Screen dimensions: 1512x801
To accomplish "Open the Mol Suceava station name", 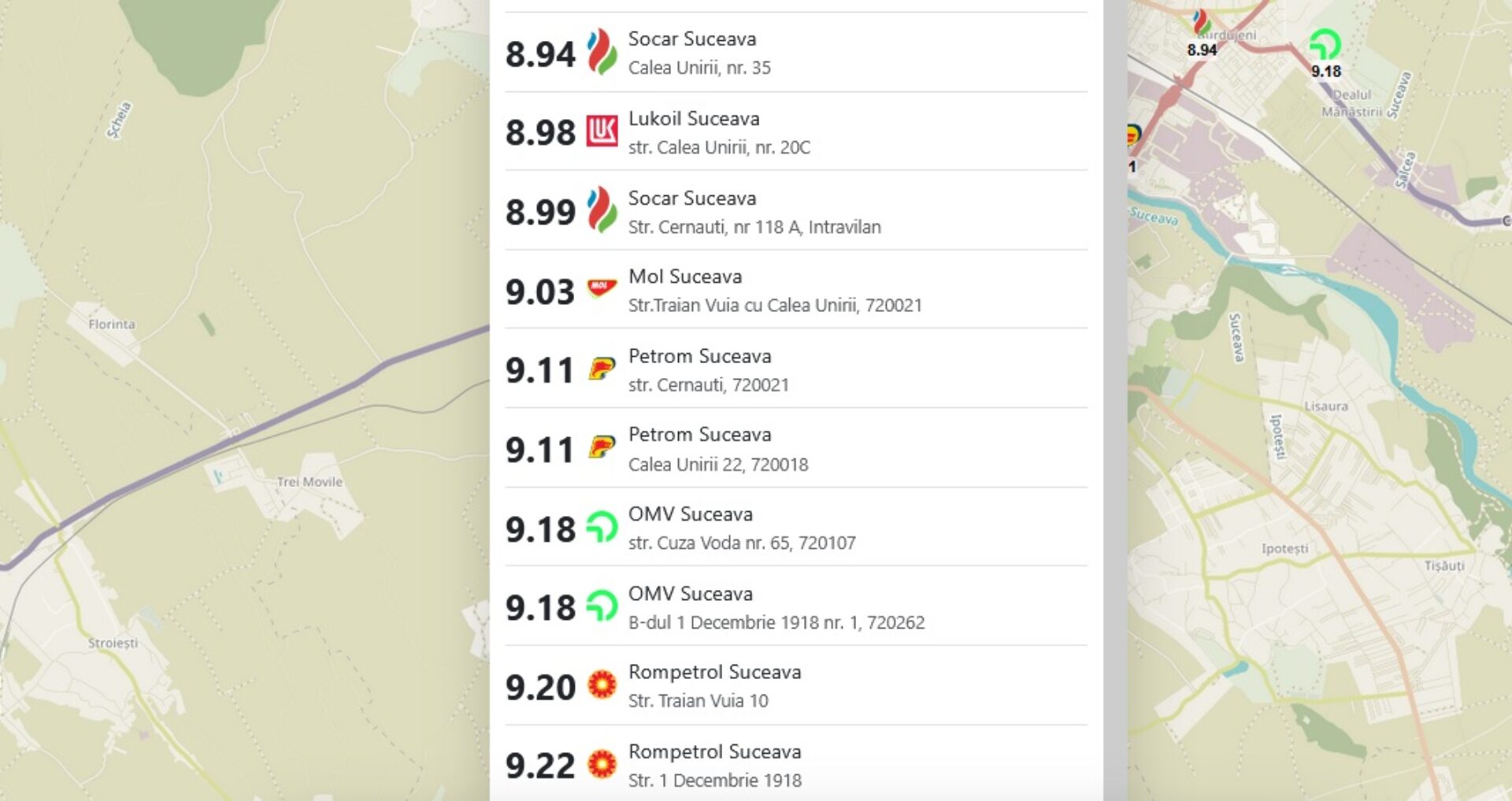I will [x=684, y=276].
